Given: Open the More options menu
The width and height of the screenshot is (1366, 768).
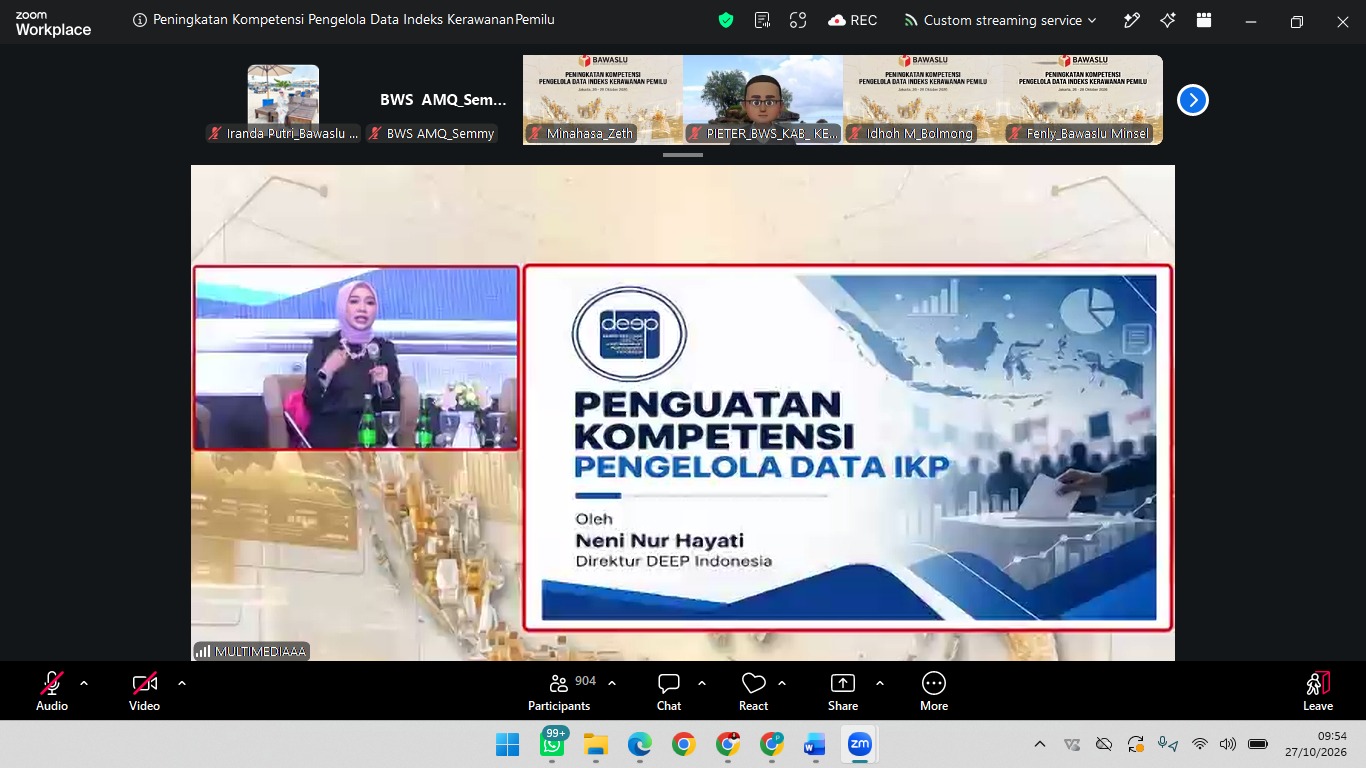Looking at the screenshot, I should pos(934,691).
